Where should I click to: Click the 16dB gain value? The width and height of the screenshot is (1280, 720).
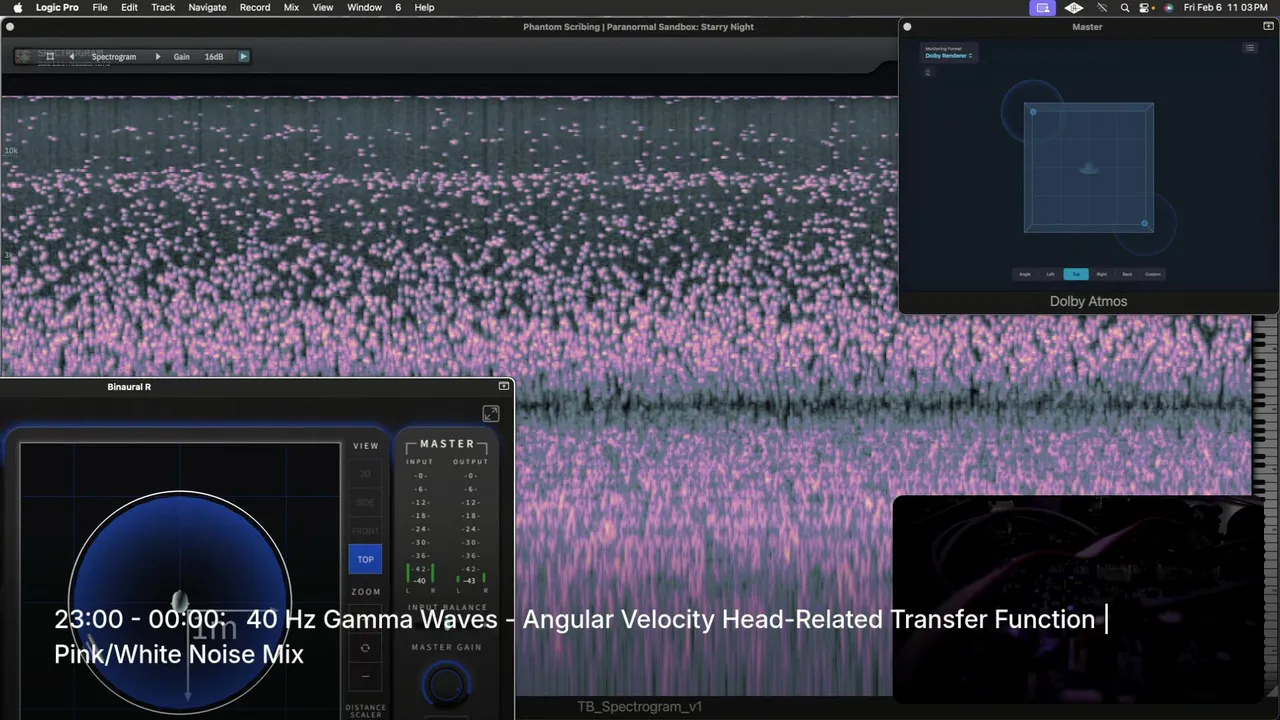pyautogui.click(x=214, y=57)
